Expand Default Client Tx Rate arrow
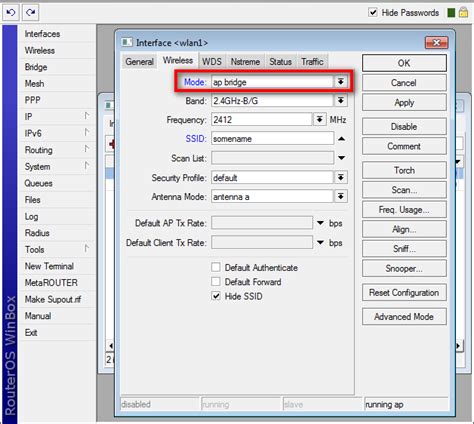 (x=320, y=243)
